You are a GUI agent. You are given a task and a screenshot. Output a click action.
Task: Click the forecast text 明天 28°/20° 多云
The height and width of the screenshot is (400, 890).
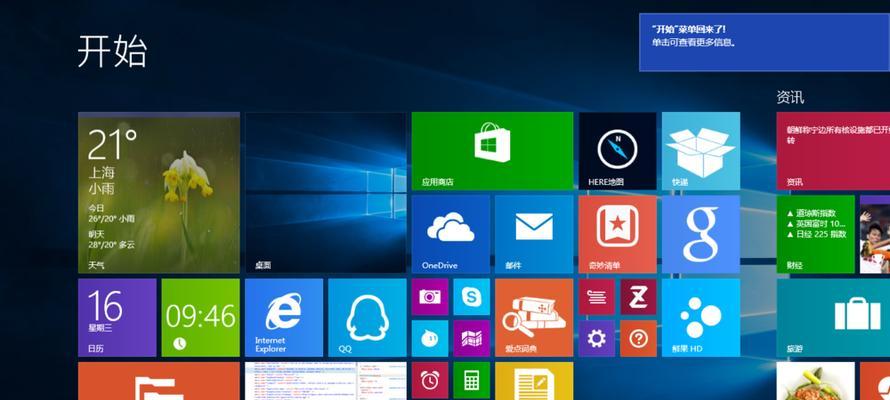point(111,239)
